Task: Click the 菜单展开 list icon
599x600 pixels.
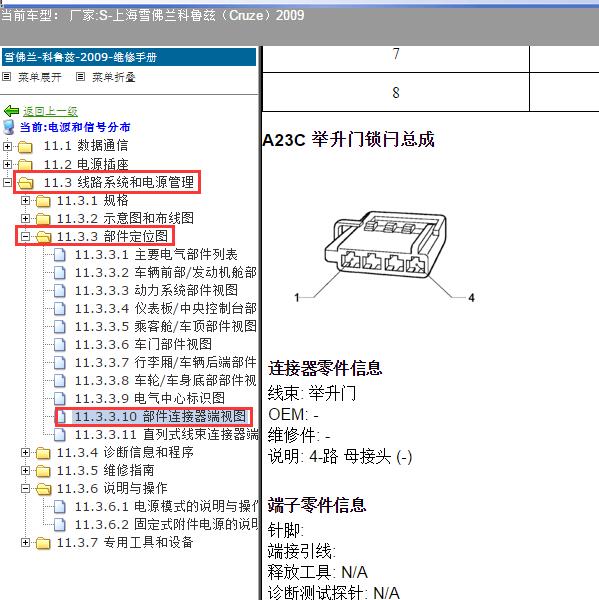Action: (x=6, y=77)
